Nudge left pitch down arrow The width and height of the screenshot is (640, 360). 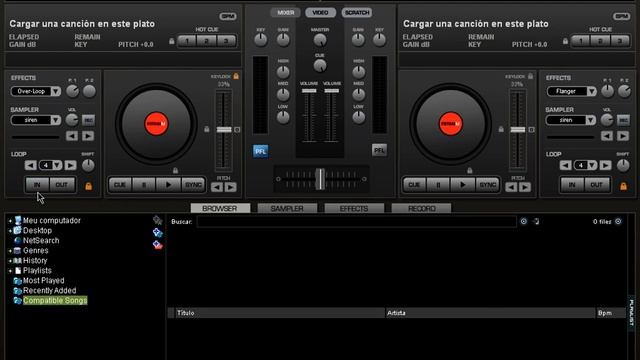tap(217, 187)
